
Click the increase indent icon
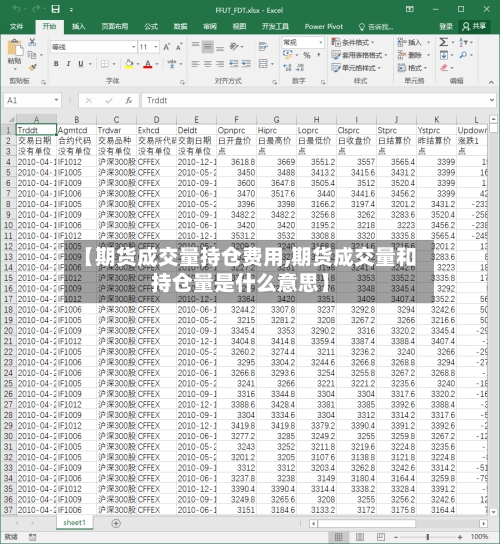246,64
